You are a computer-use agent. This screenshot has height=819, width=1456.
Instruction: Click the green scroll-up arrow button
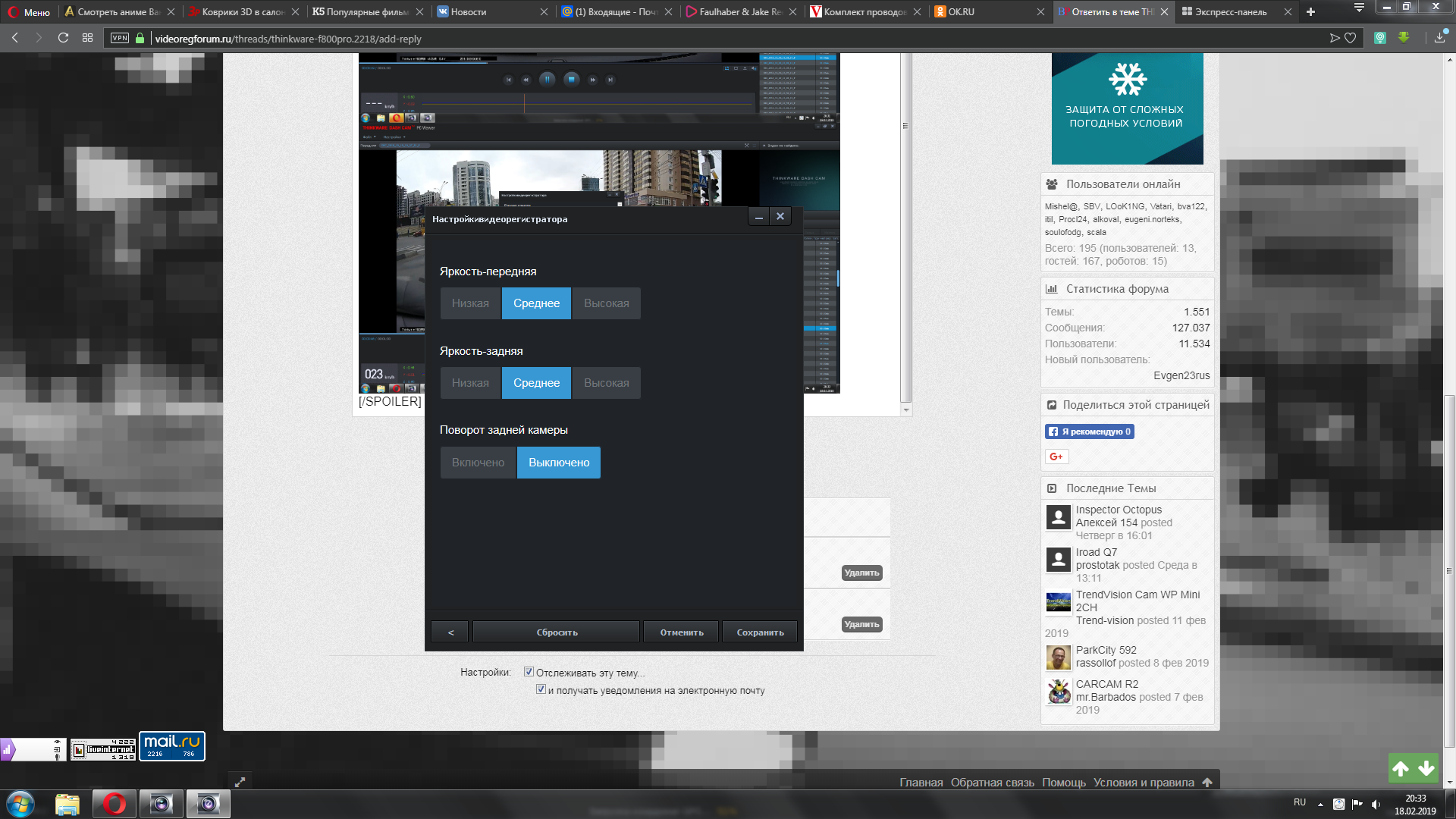[1401, 768]
